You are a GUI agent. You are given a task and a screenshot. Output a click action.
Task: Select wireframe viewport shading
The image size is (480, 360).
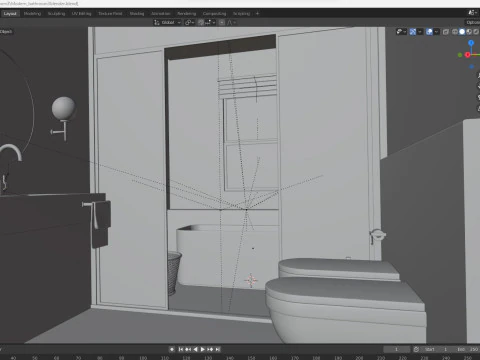455,32
